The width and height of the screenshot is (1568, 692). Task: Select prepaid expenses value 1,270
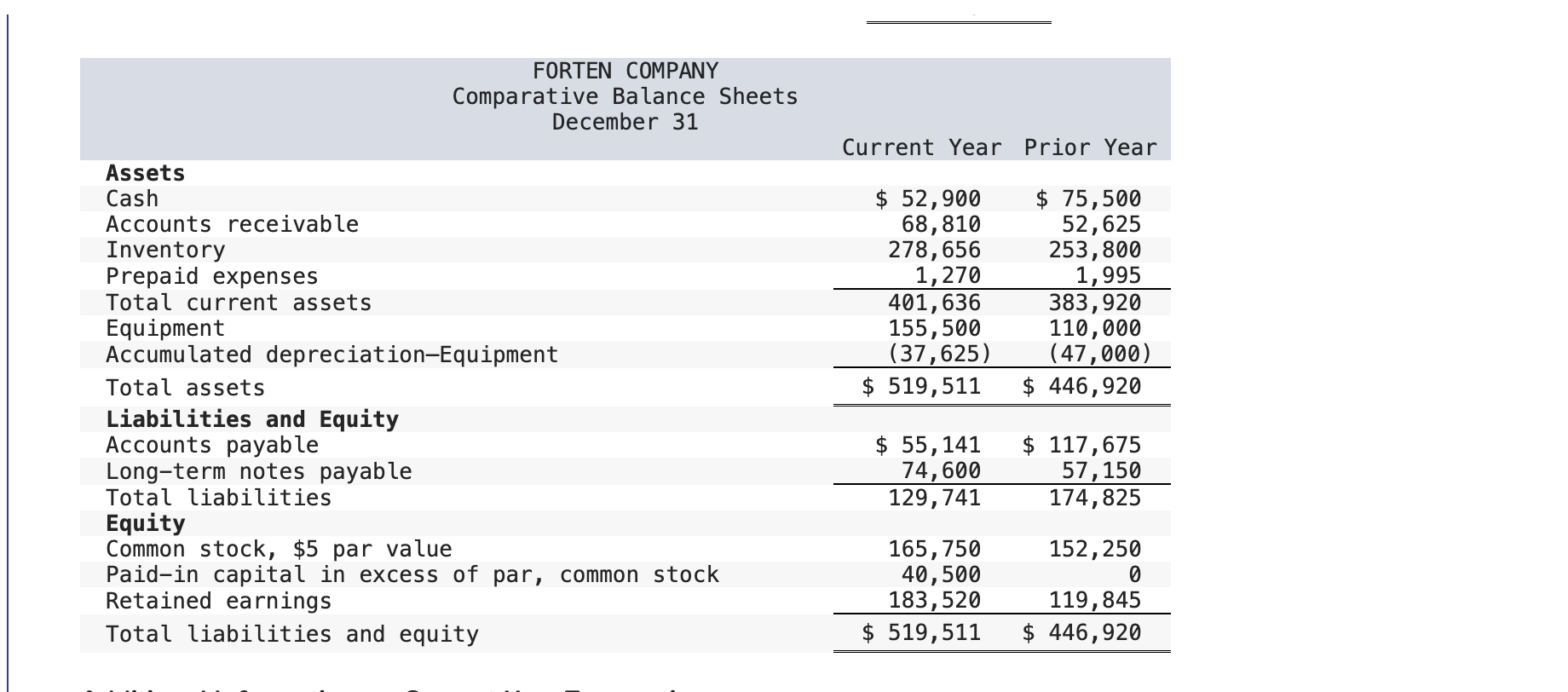pos(948,275)
